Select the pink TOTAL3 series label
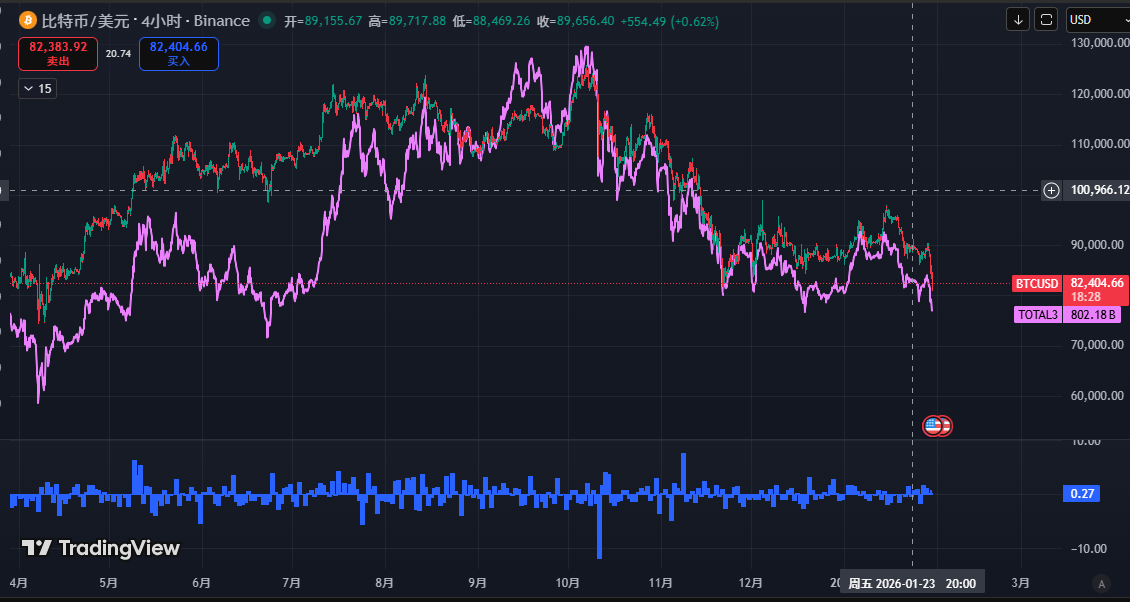 tap(1038, 315)
